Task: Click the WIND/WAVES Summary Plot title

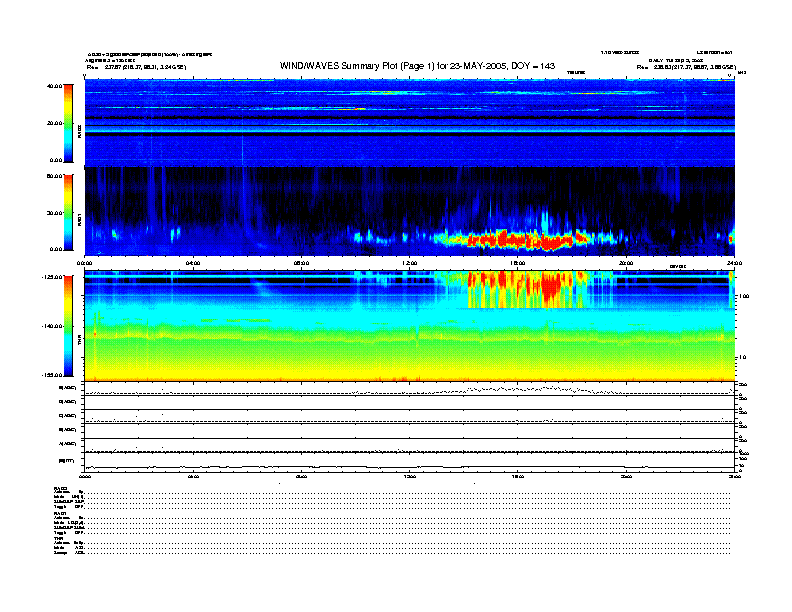Action: [417, 66]
